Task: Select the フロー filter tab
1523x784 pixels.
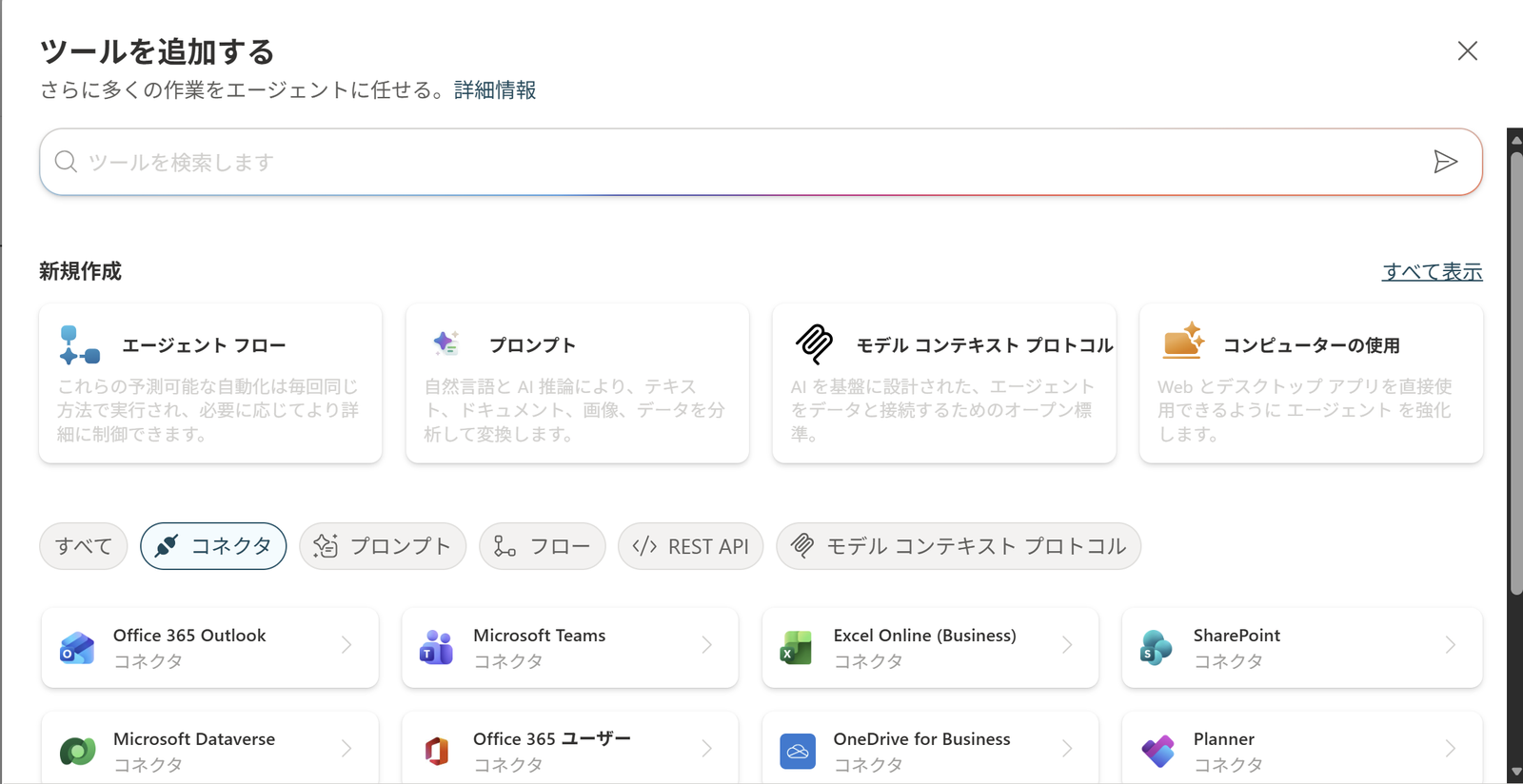Action: coord(543,546)
